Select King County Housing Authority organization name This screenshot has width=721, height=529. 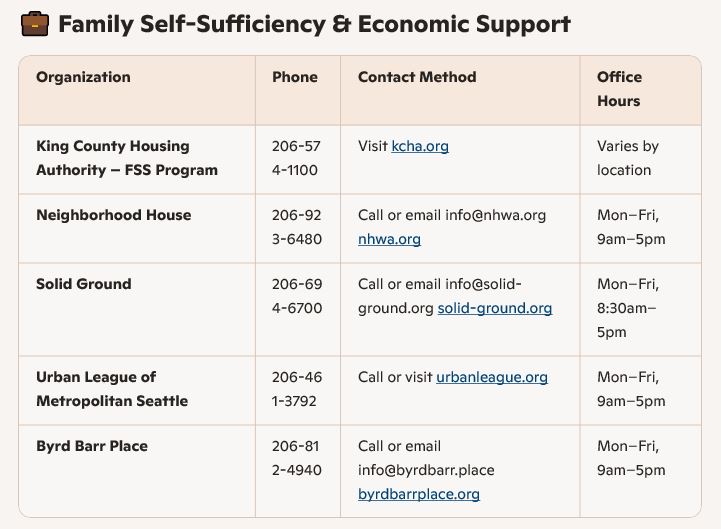tap(127, 158)
